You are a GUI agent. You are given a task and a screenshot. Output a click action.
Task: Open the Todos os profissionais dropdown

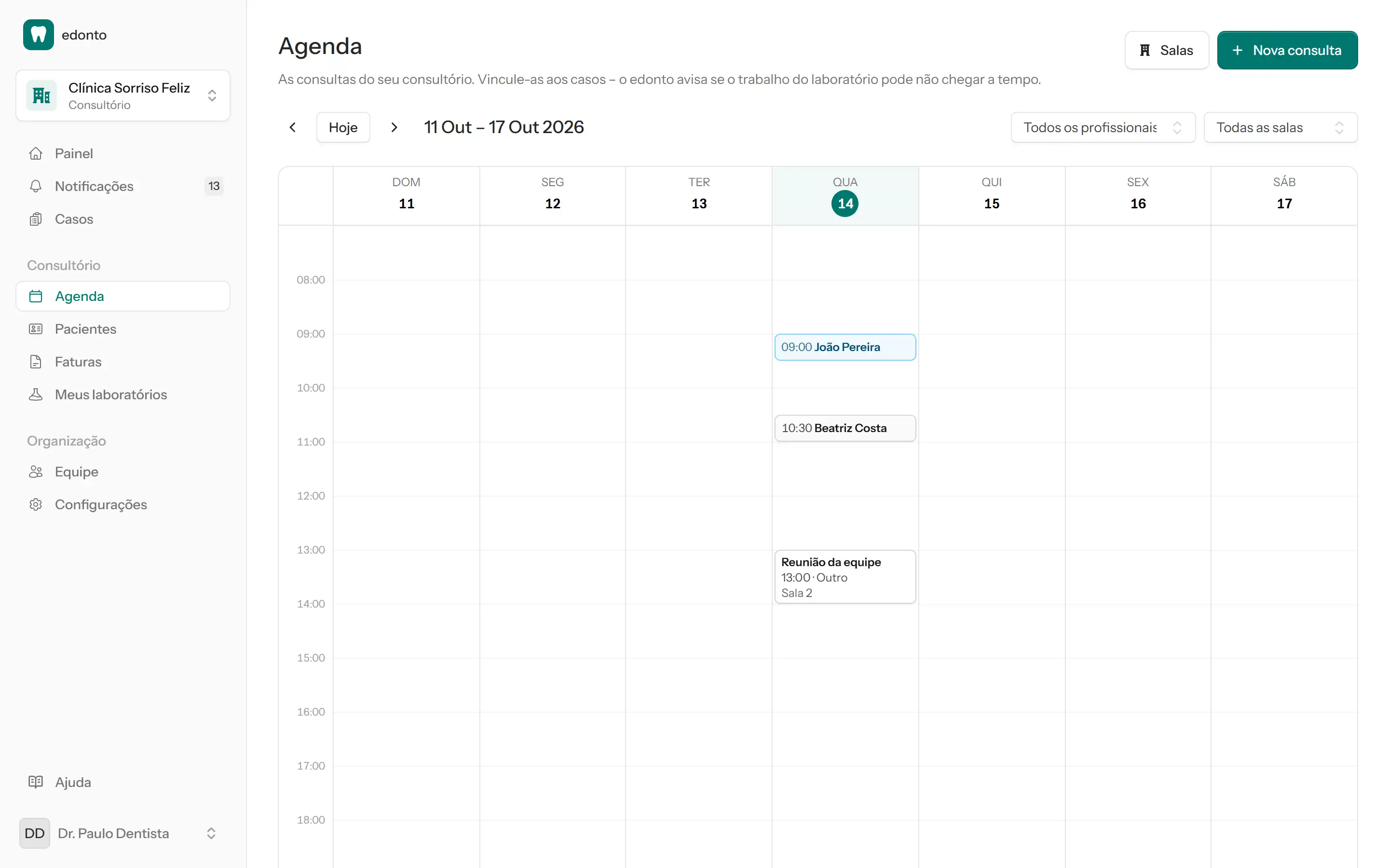click(x=1103, y=127)
